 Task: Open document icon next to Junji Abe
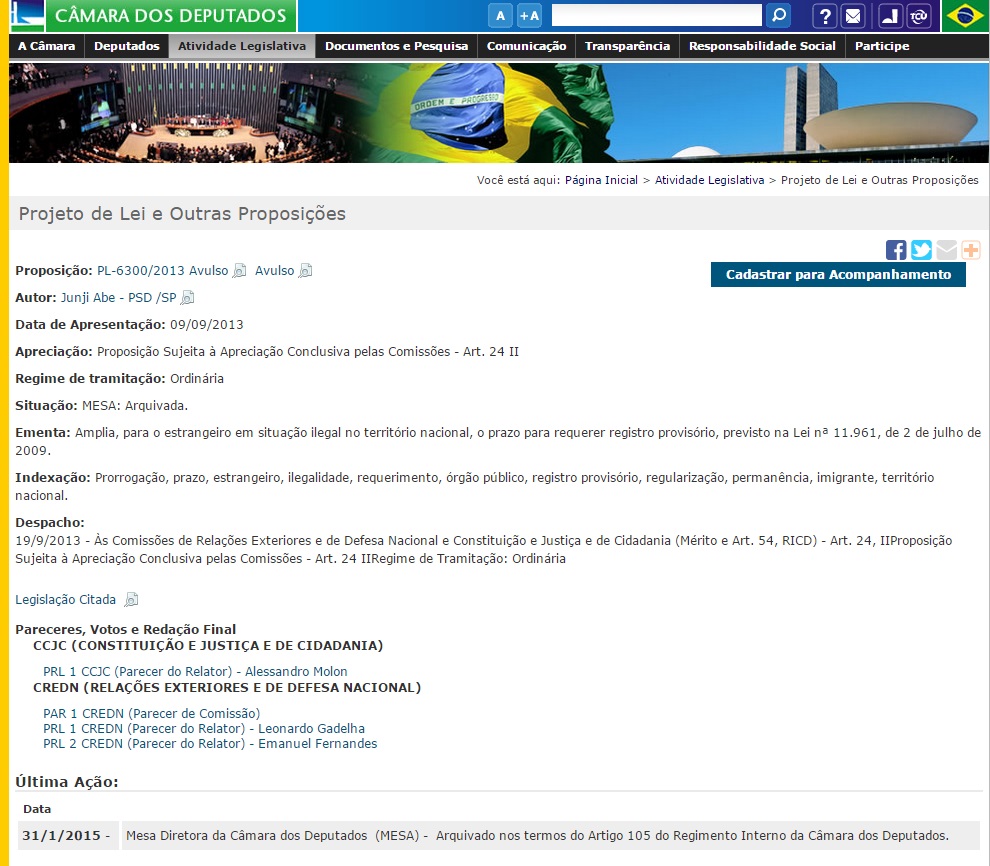(188, 297)
